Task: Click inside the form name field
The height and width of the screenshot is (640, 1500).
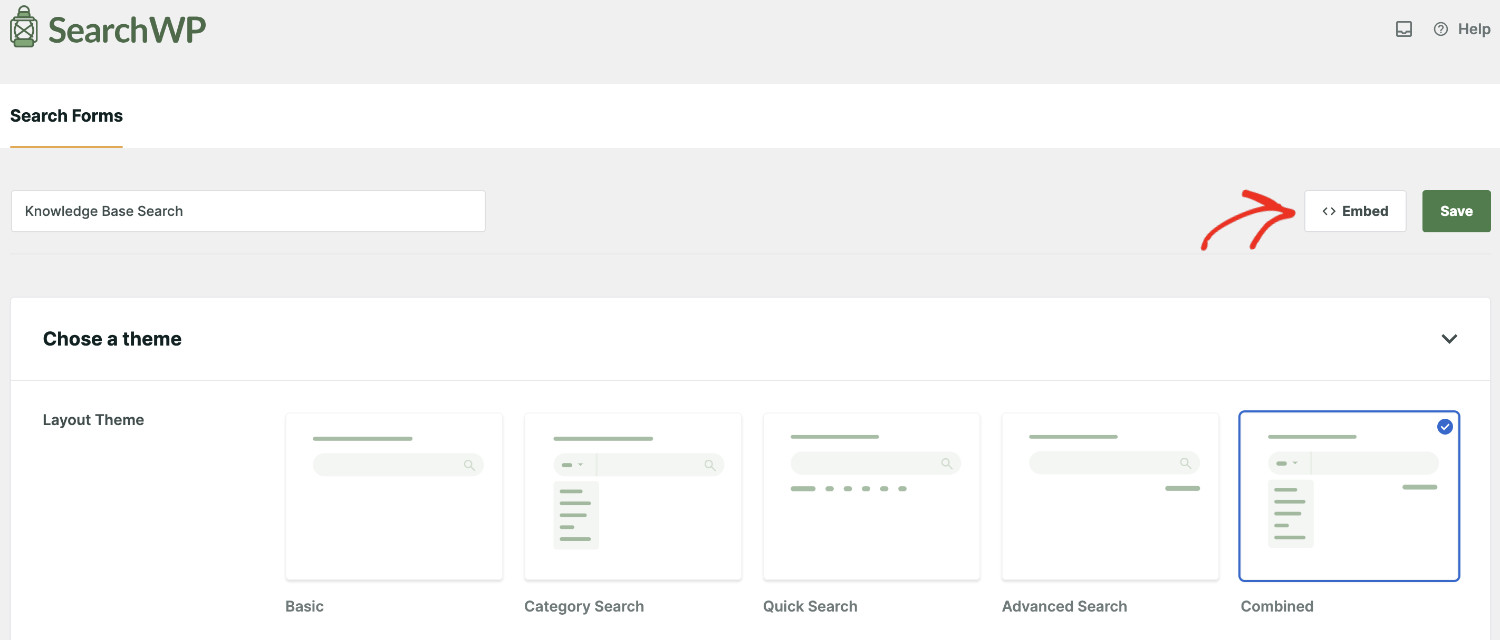Action: (248, 211)
